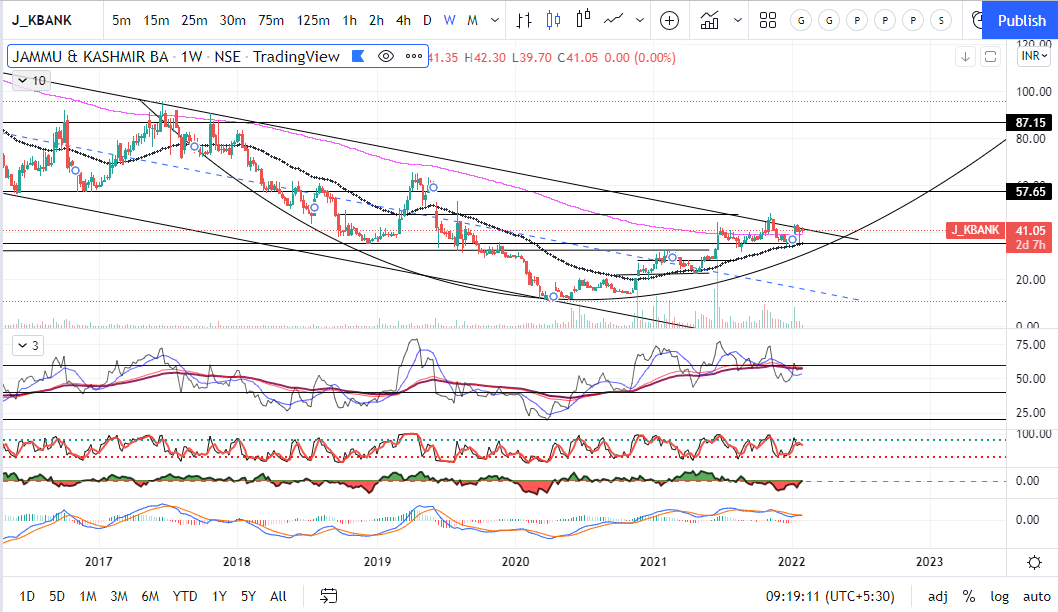This screenshot has width=1058, height=612.
Task: Set date range to YTD
Action: point(184,596)
